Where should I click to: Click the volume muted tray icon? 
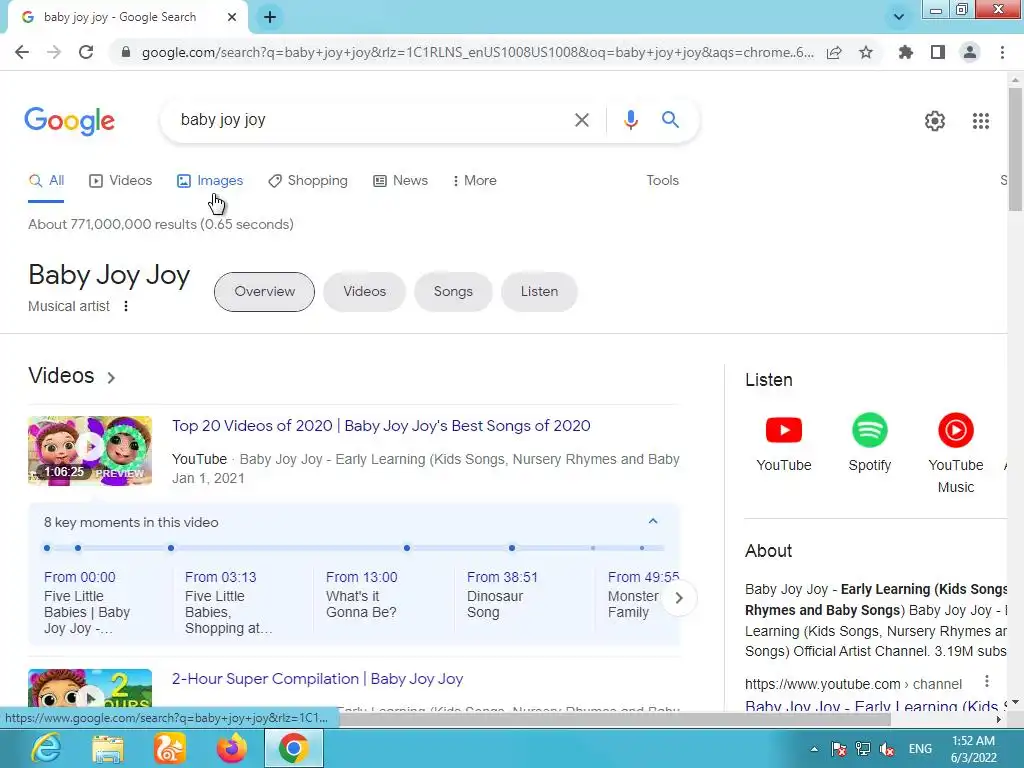pyautogui.click(x=887, y=749)
